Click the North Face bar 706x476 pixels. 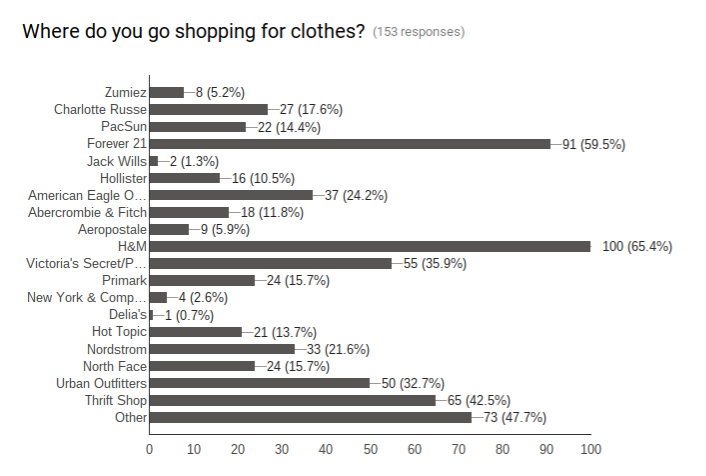pos(202,366)
